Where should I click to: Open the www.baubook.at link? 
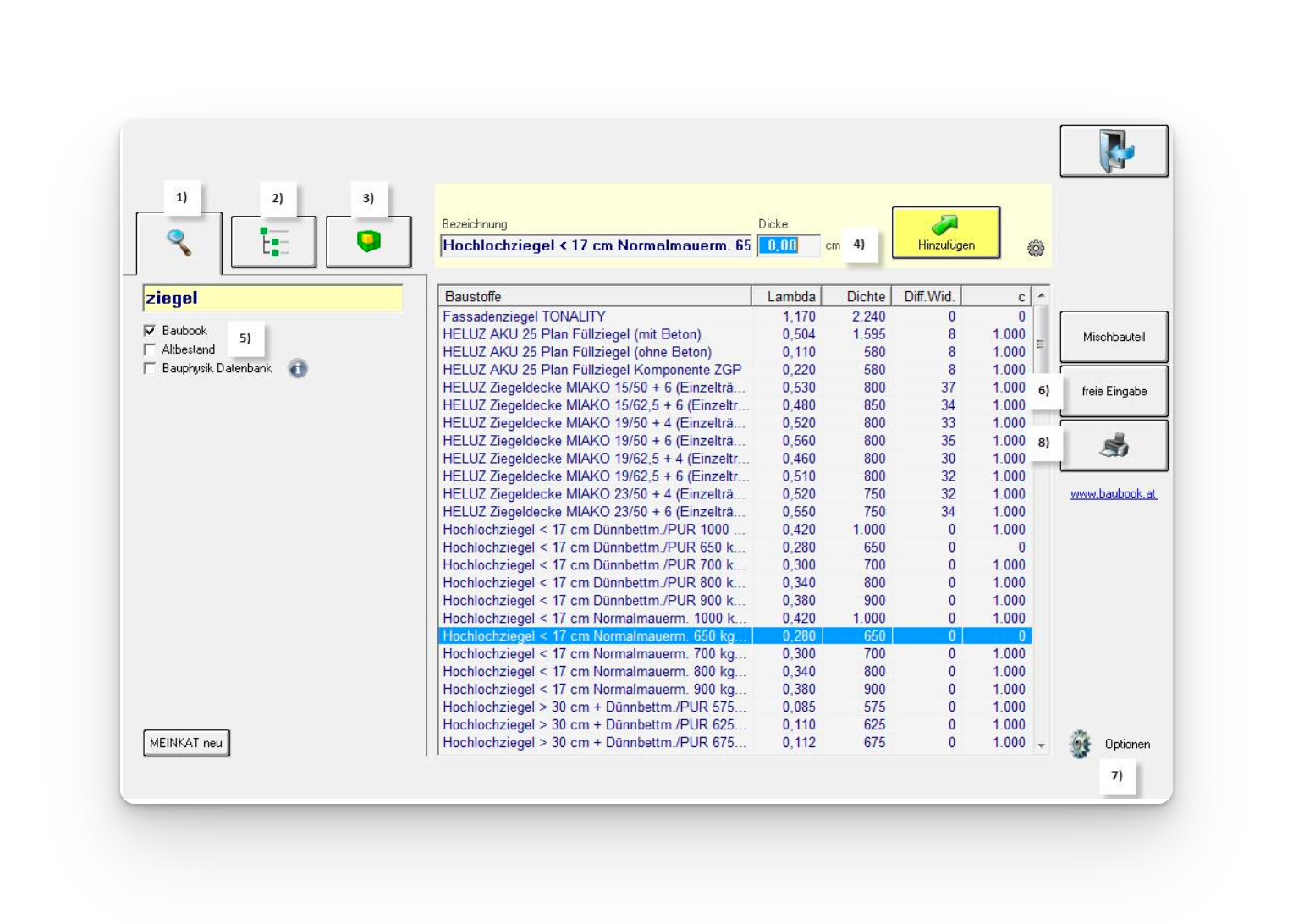(1114, 493)
